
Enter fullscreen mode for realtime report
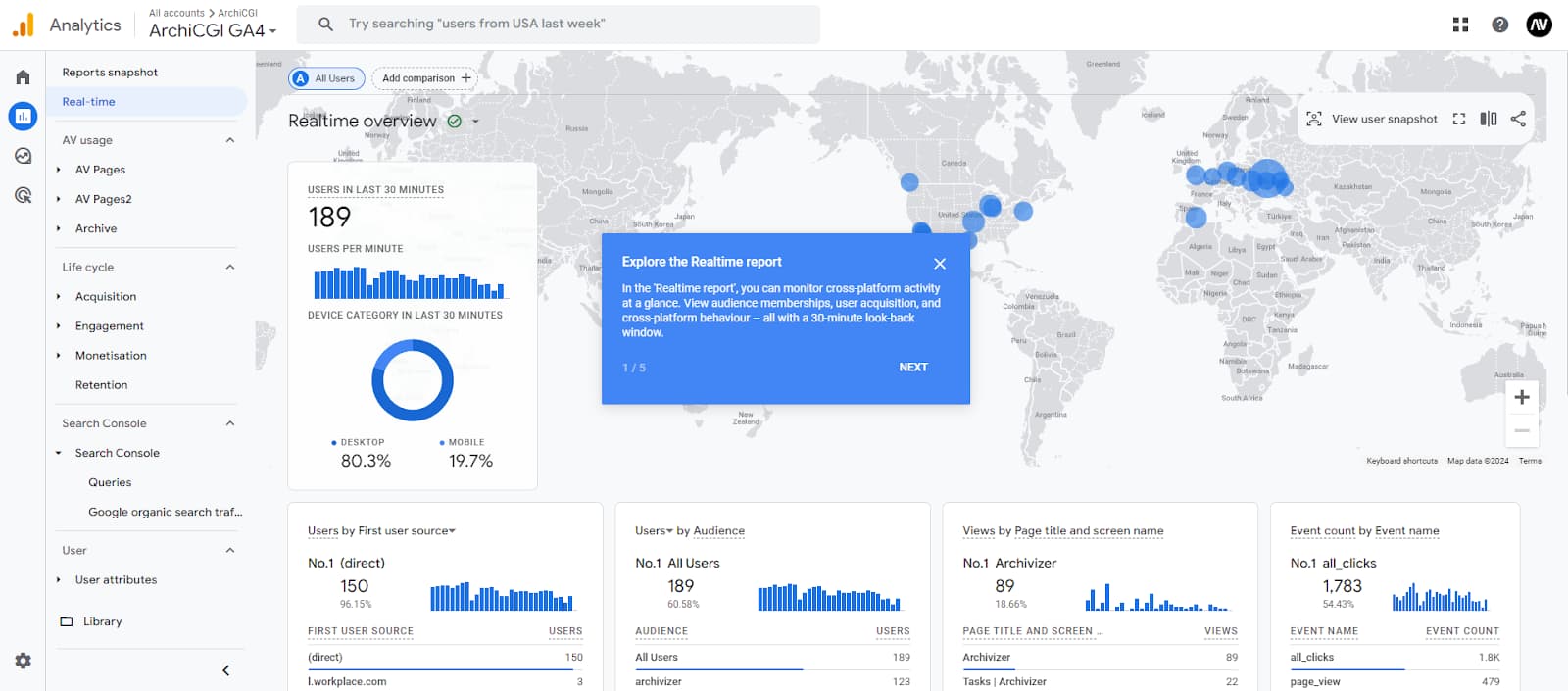pos(1459,119)
